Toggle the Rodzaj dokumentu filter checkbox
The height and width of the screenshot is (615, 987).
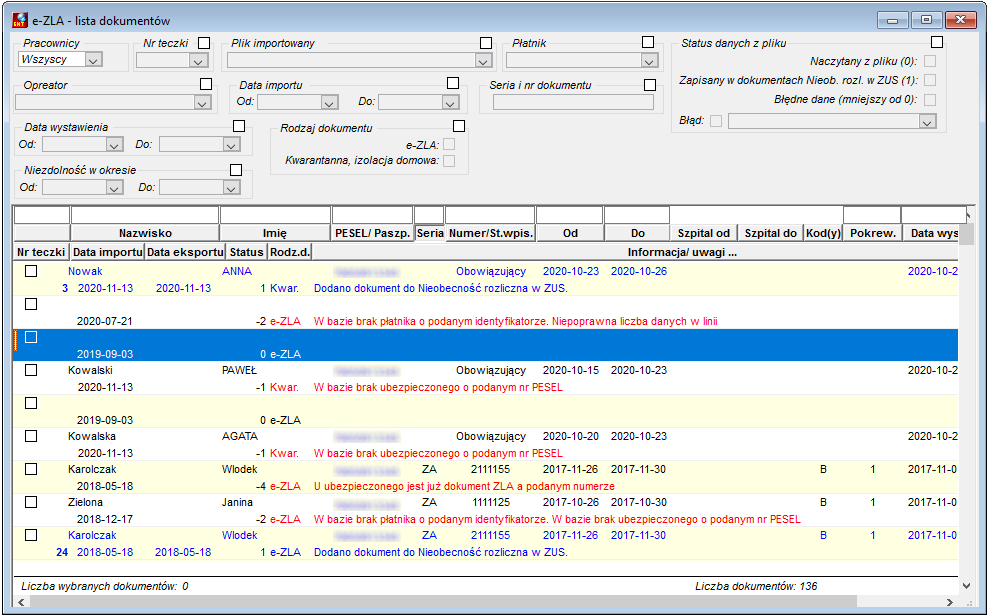tap(459, 127)
